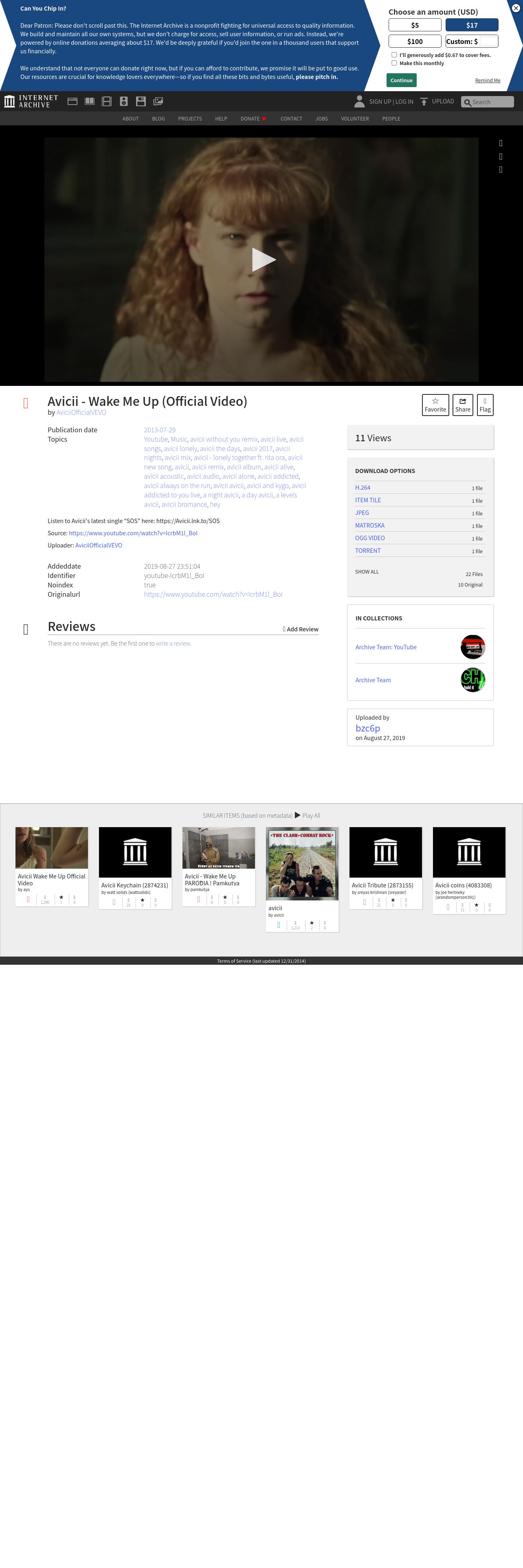Click the Upload arrow icon

point(424,102)
